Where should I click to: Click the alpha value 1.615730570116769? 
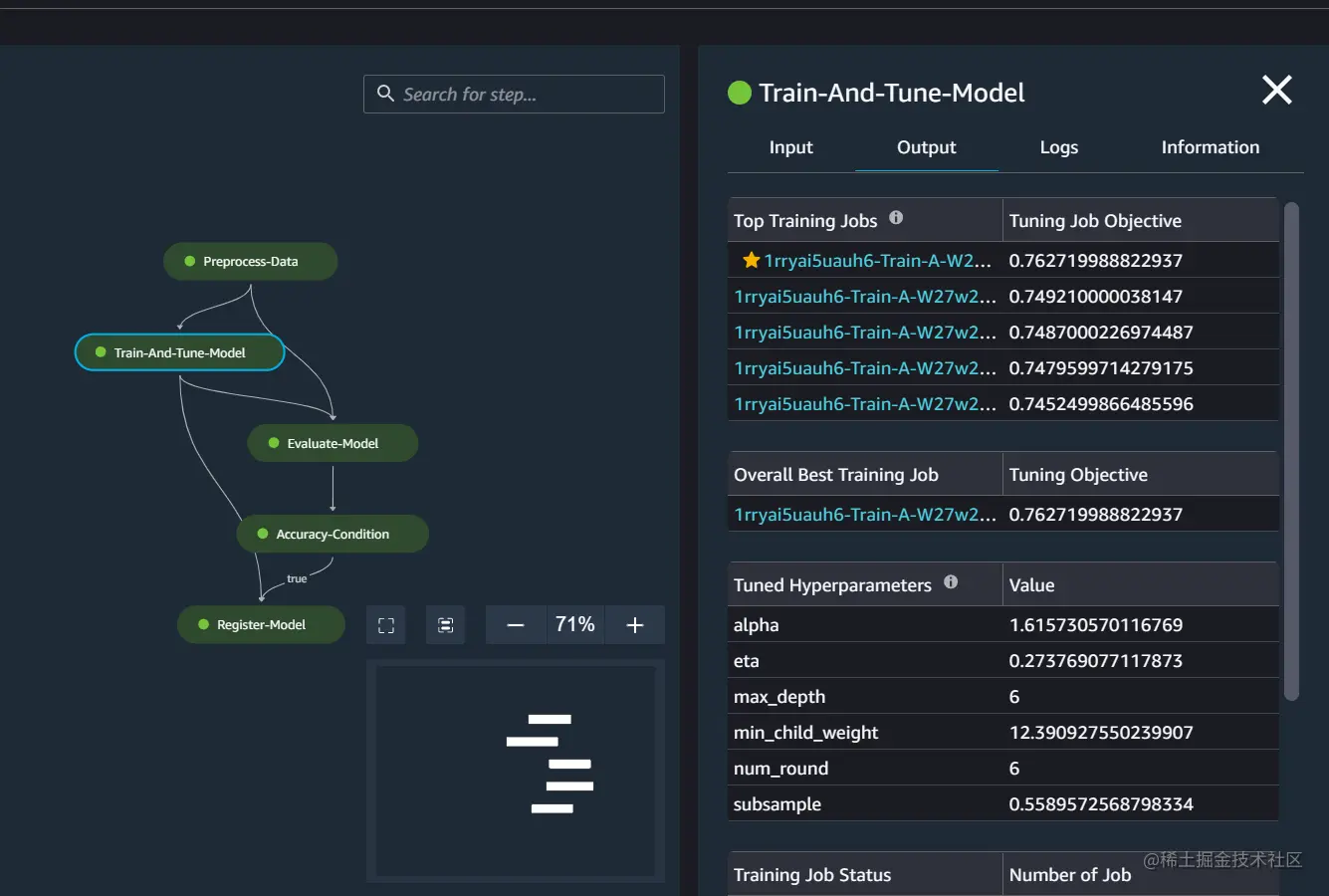(x=1096, y=625)
